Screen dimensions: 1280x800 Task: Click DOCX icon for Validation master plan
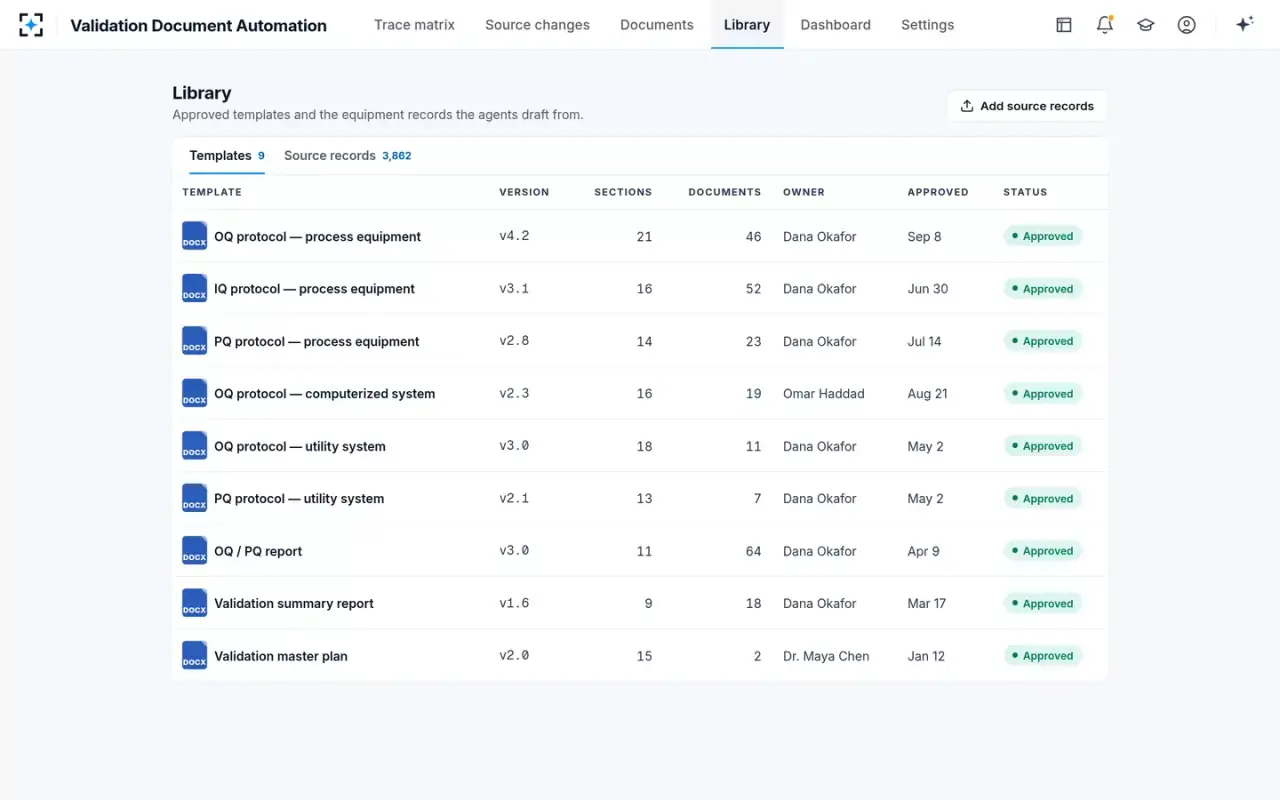[x=194, y=655]
